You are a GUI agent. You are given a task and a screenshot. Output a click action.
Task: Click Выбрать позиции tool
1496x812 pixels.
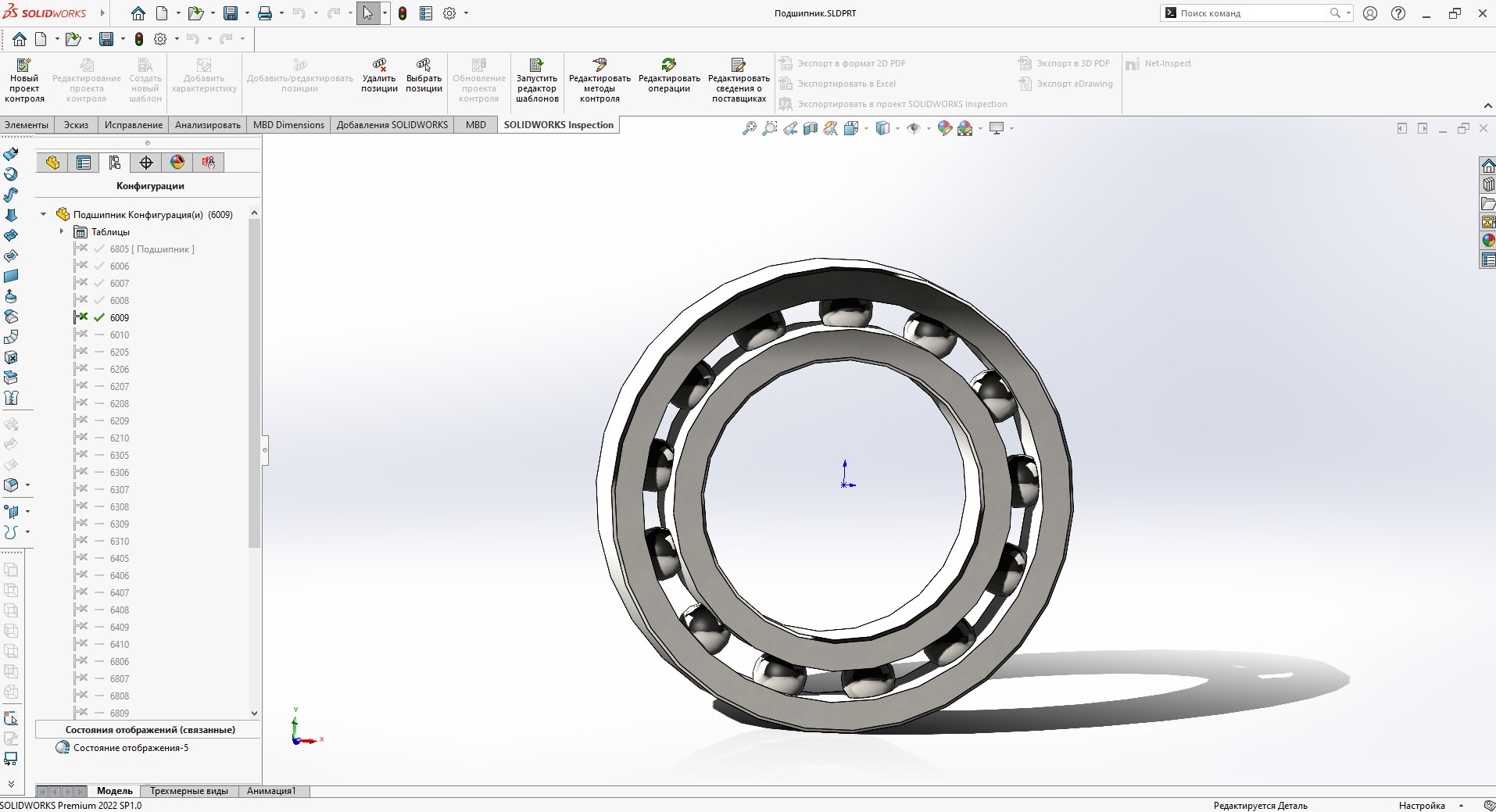coord(424,76)
